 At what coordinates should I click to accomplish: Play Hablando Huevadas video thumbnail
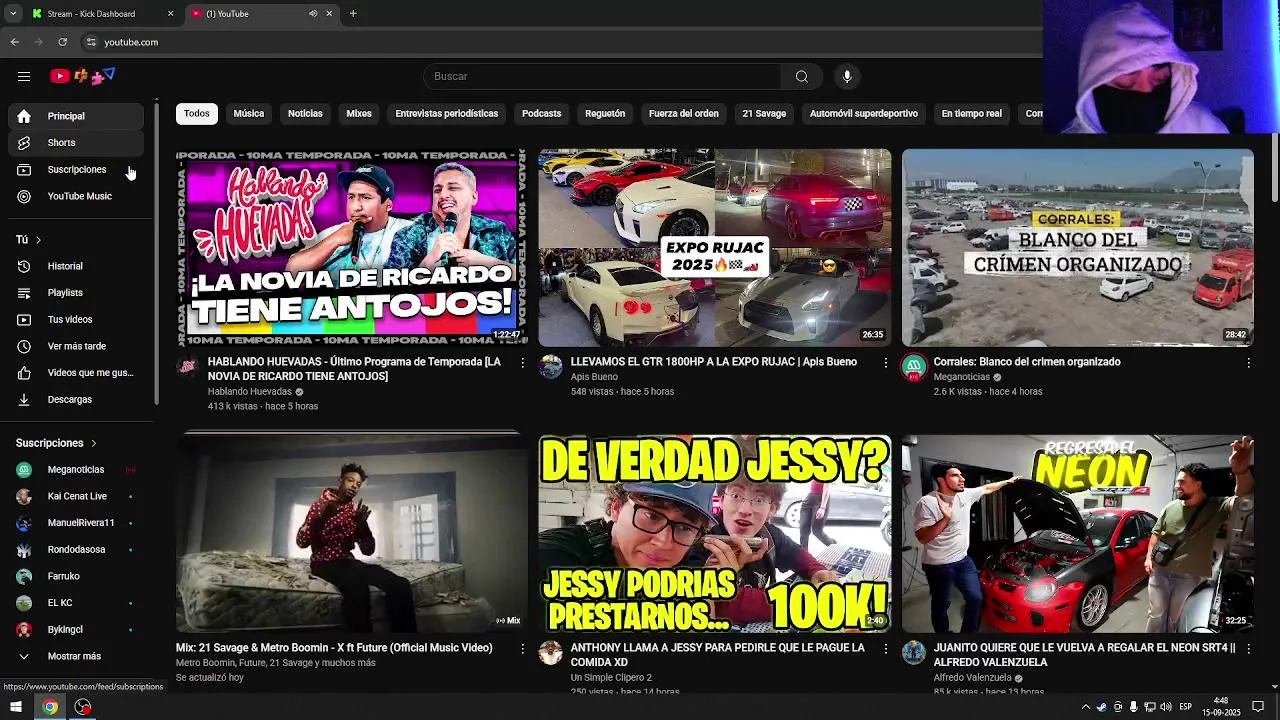(x=352, y=248)
